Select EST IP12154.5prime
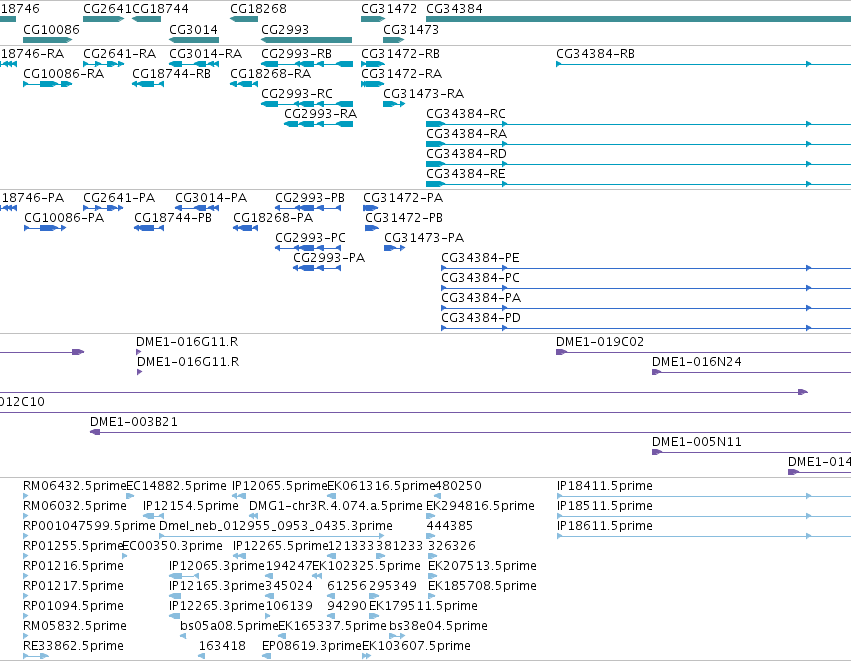The image size is (851, 661). tap(154, 516)
